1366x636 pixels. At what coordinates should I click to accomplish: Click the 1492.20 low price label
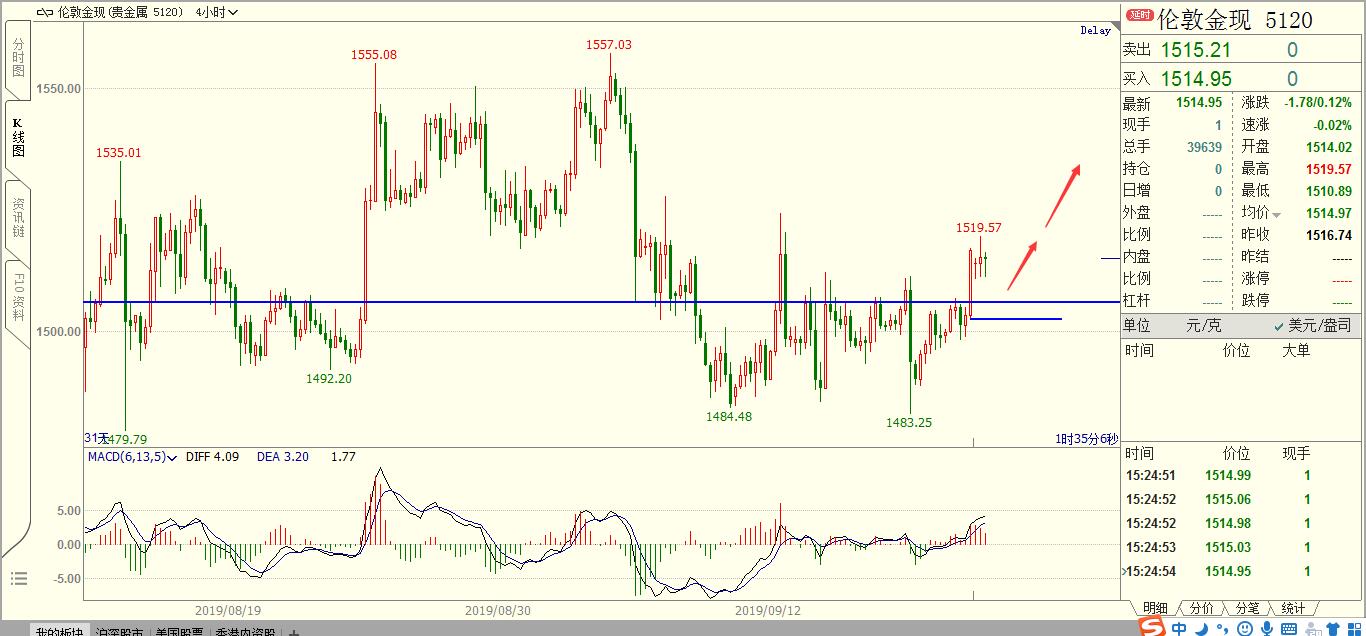[329, 378]
